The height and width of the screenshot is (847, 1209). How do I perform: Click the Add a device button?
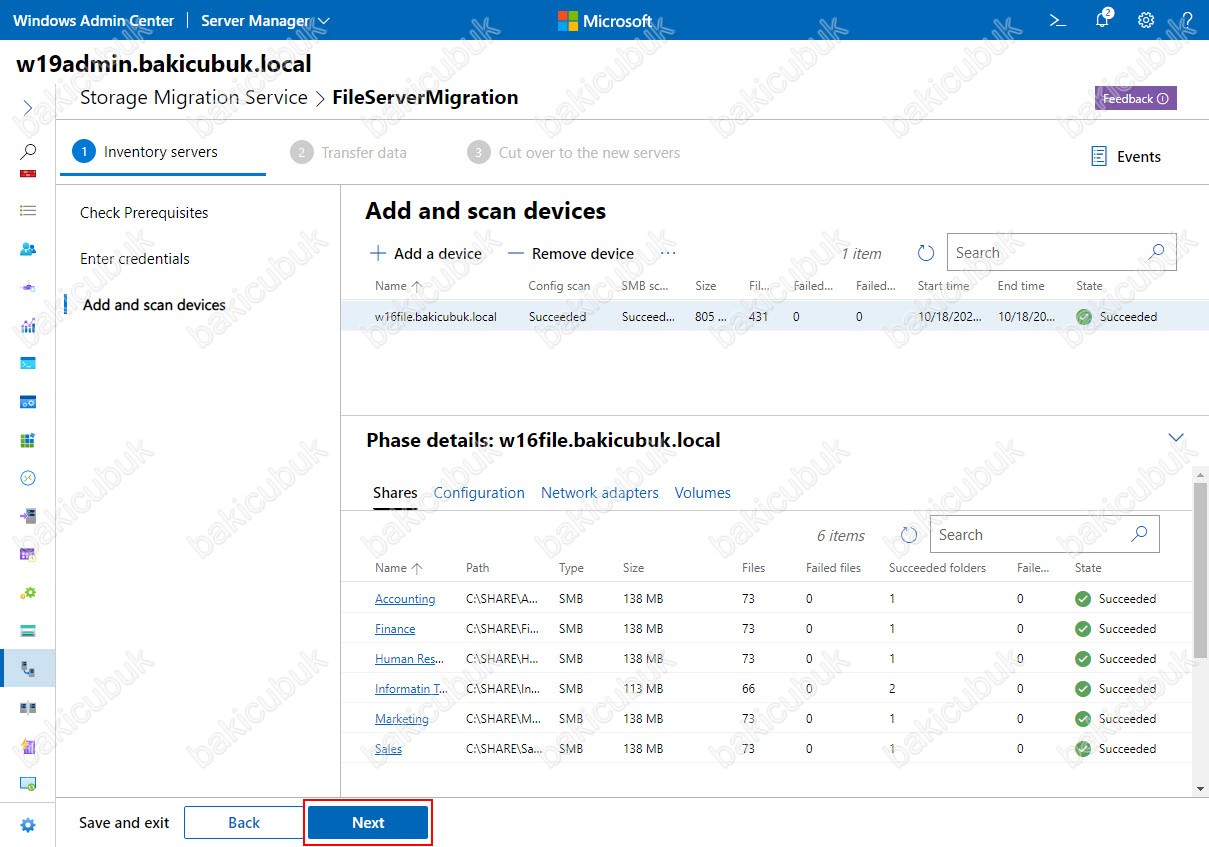(426, 254)
